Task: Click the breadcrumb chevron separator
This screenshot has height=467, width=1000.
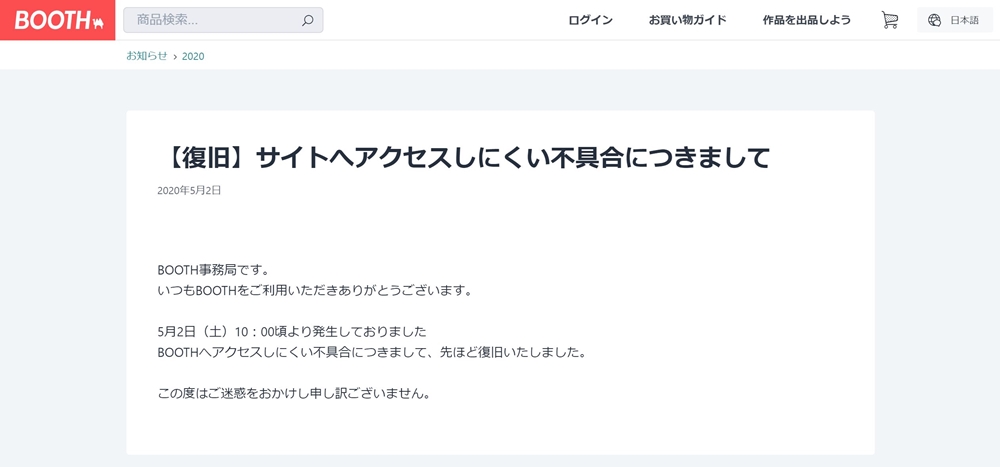Action: pyautogui.click(x=175, y=56)
